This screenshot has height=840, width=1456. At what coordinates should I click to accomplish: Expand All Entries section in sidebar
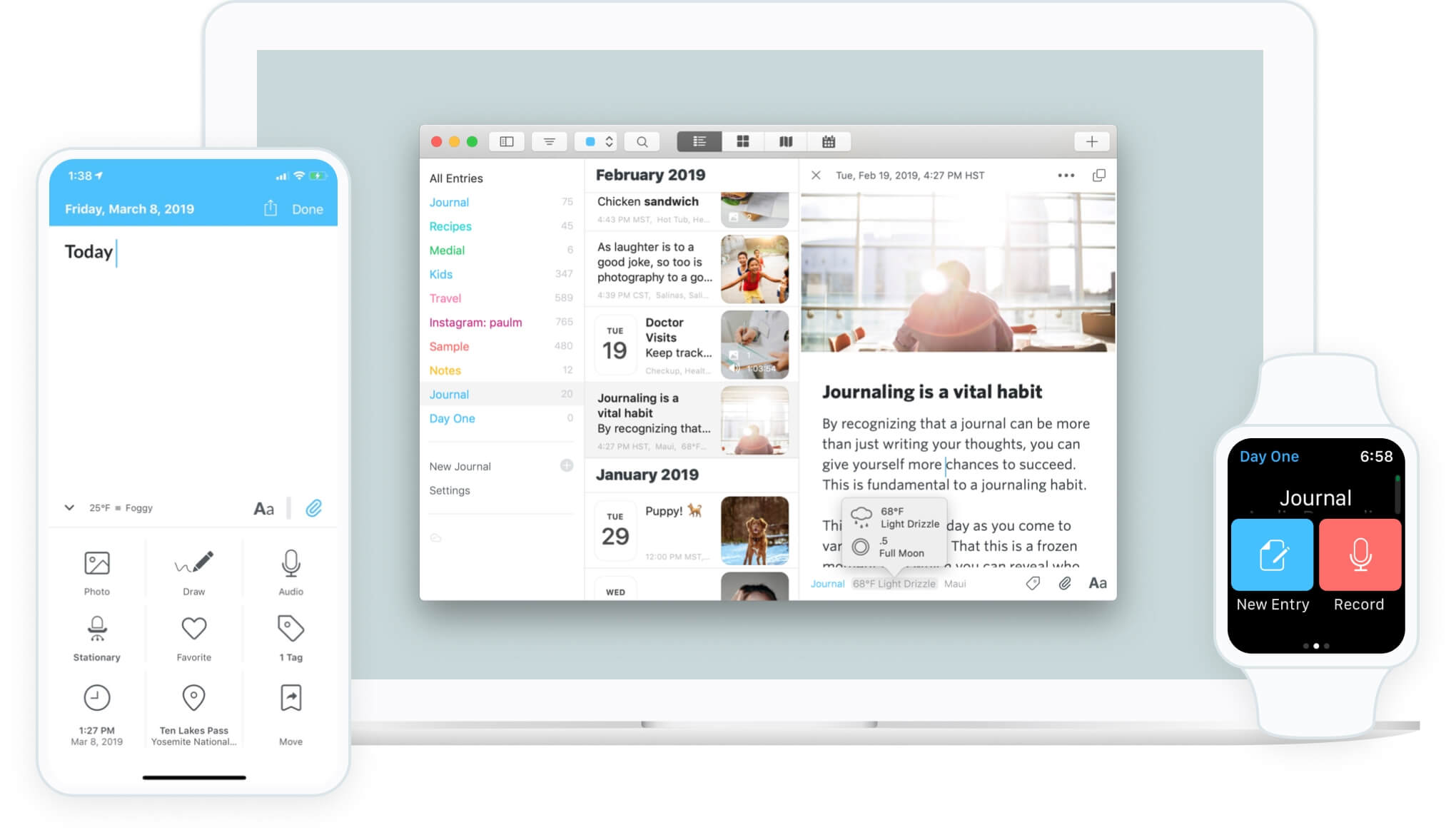tap(455, 177)
